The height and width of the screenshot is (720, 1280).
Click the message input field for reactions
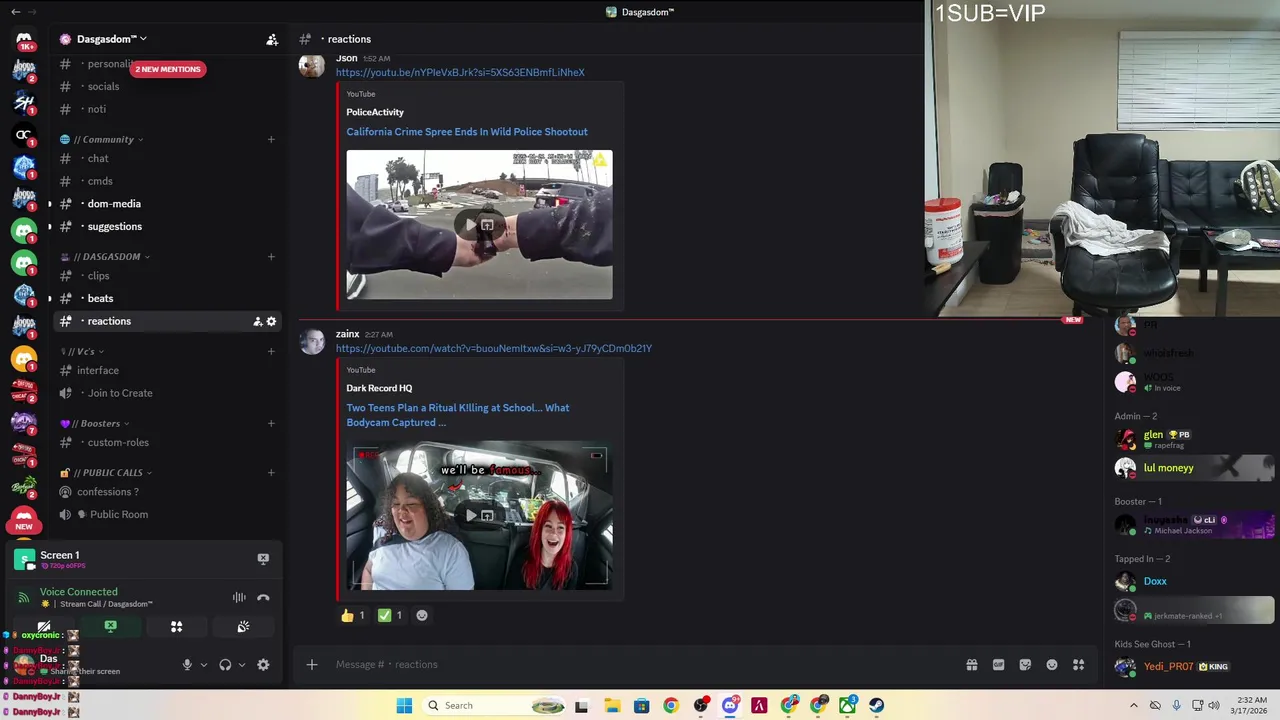click(x=640, y=665)
